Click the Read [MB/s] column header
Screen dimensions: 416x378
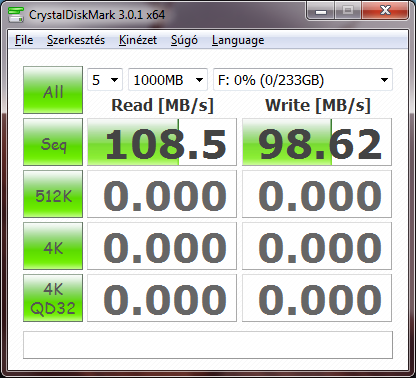point(162,105)
